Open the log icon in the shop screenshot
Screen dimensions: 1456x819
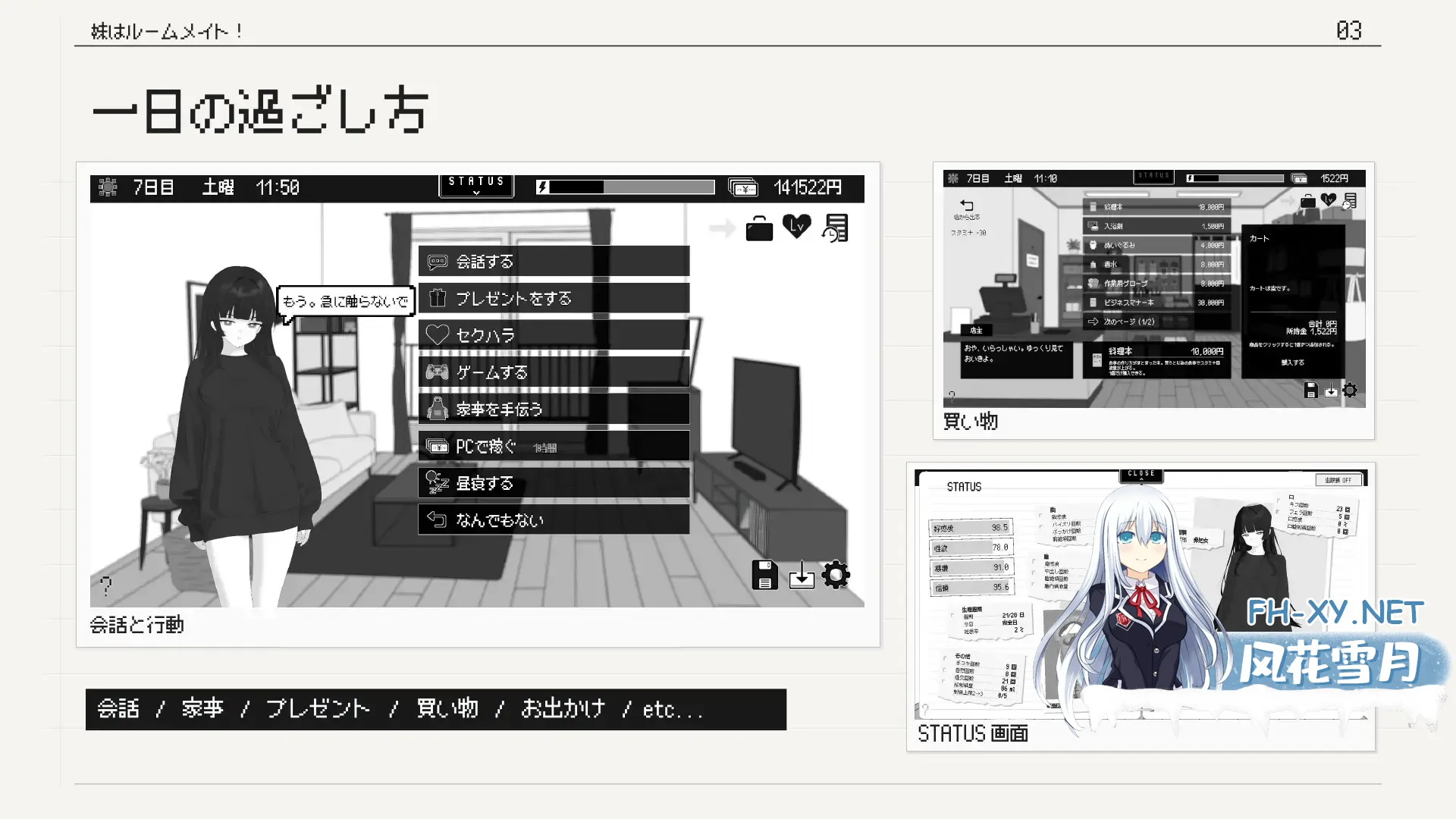point(1350,201)
